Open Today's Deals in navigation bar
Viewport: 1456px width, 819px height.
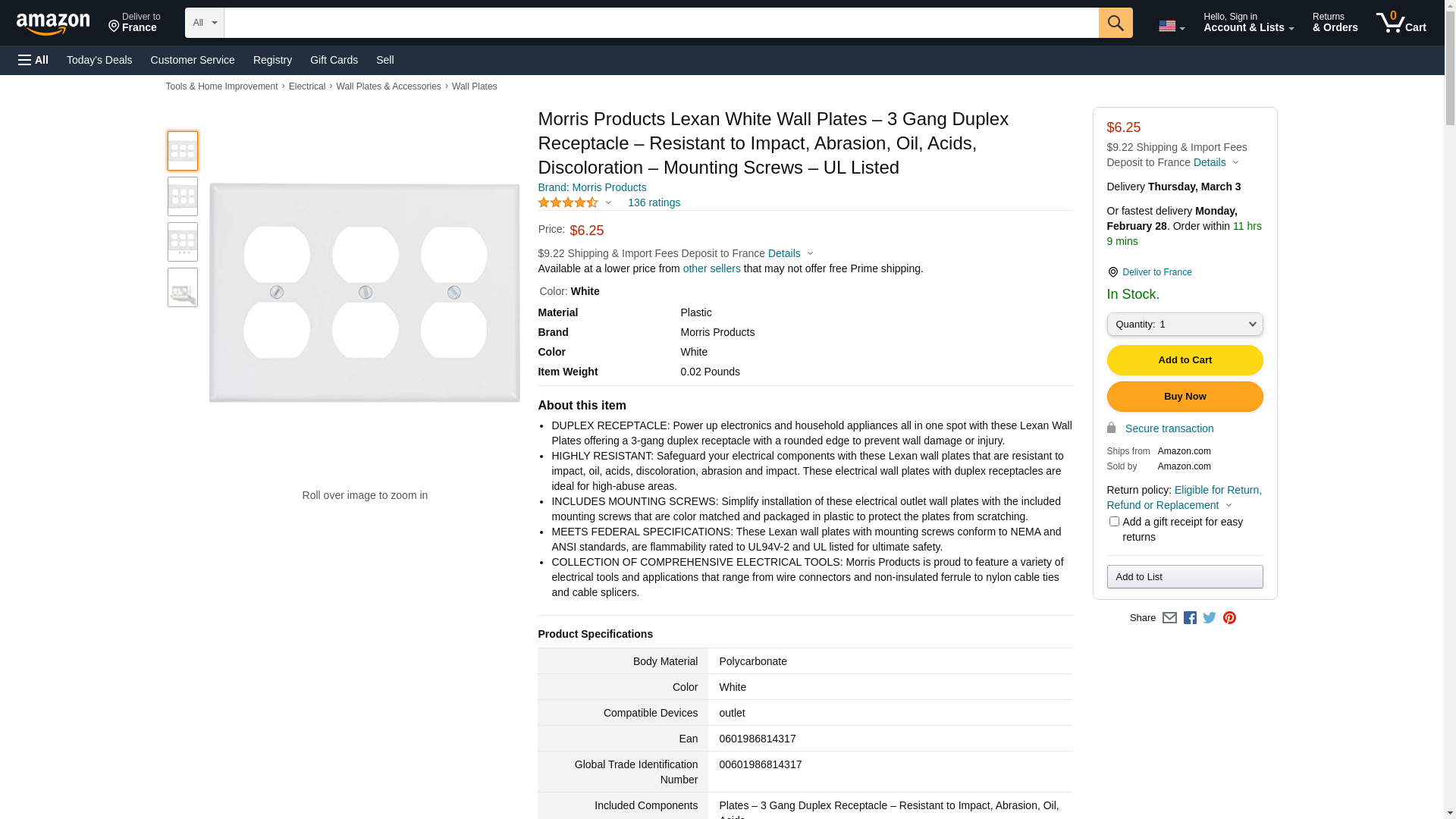click(99, 60)
